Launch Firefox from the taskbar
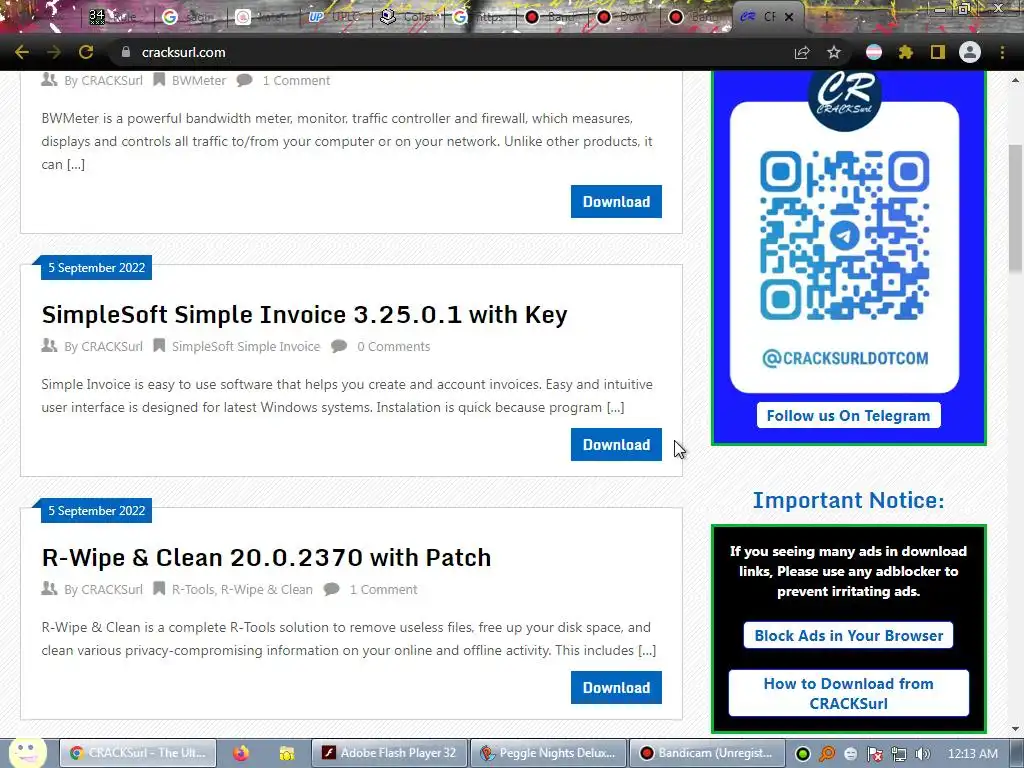Screen dimensions: 1024x768 point(241,753)
